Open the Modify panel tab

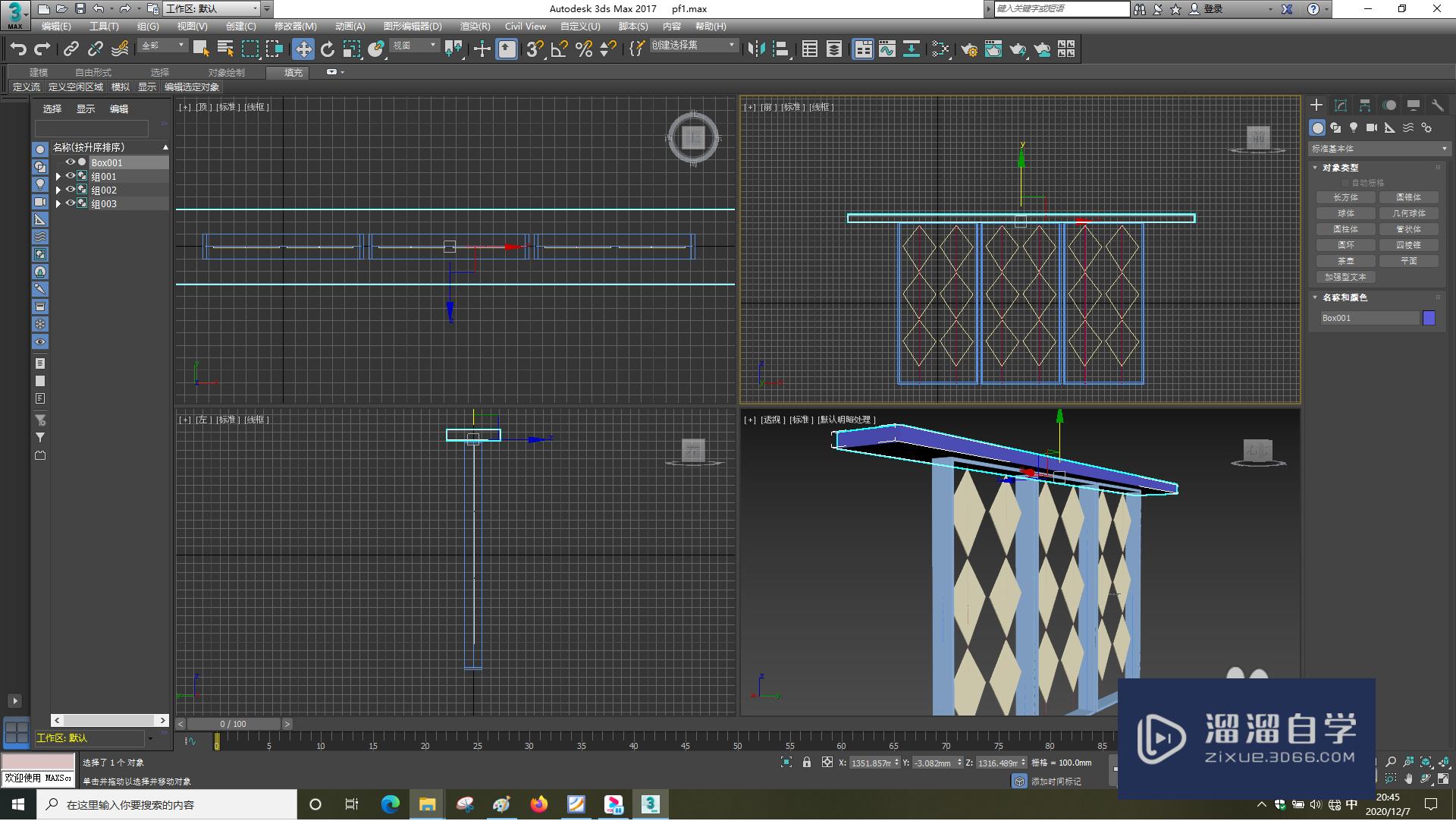click(1341, 105)
